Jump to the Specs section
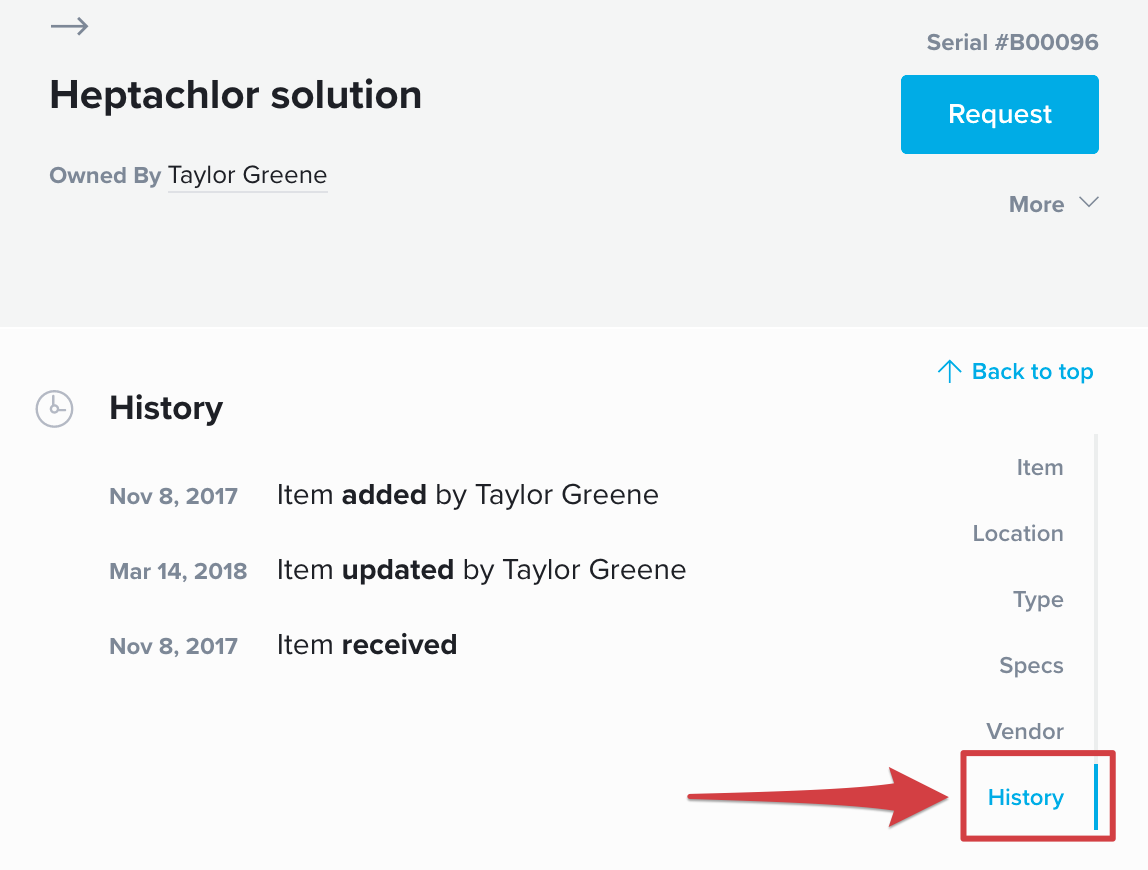Screen dimensions: 1148x870 (1031, 666)
